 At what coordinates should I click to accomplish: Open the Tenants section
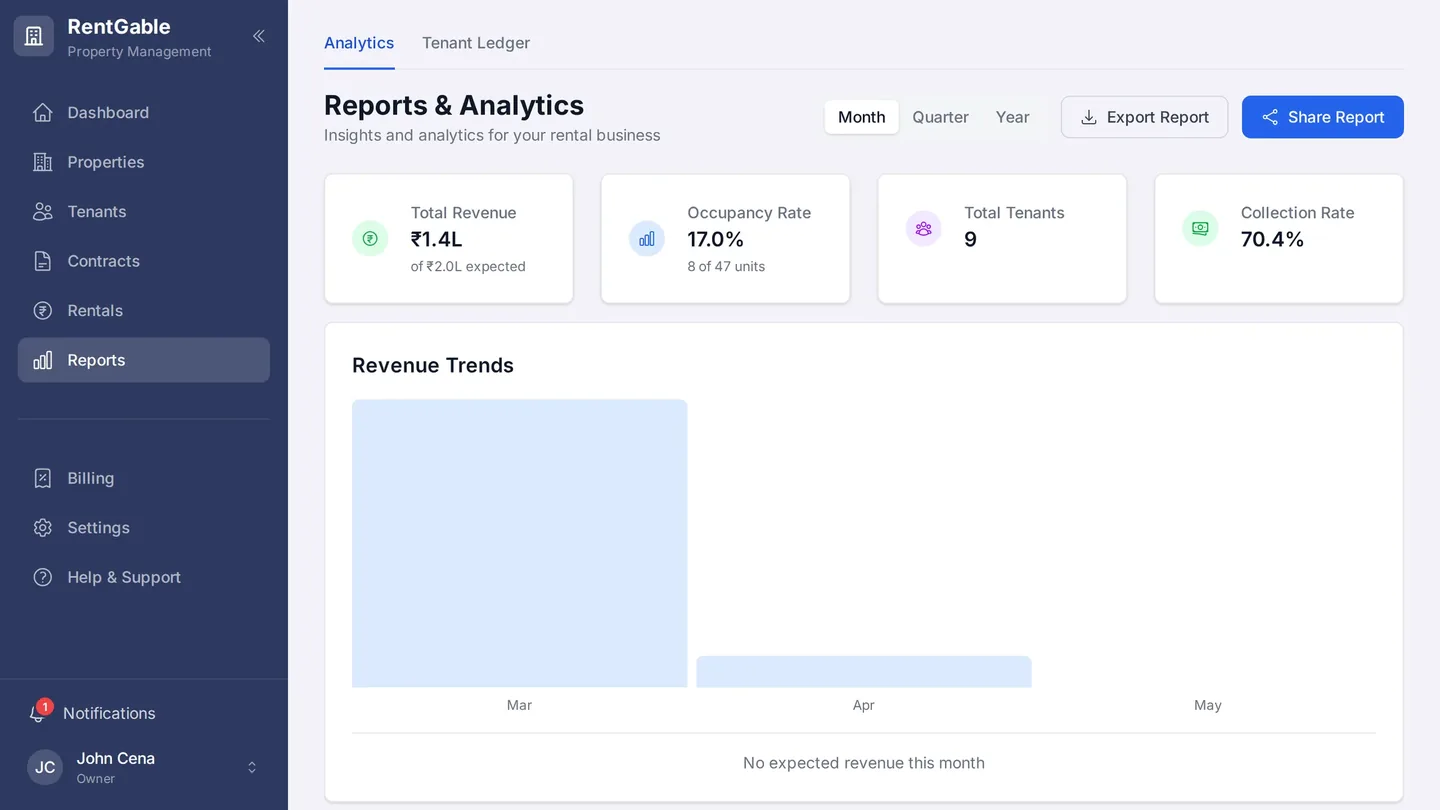click(144, 211)
